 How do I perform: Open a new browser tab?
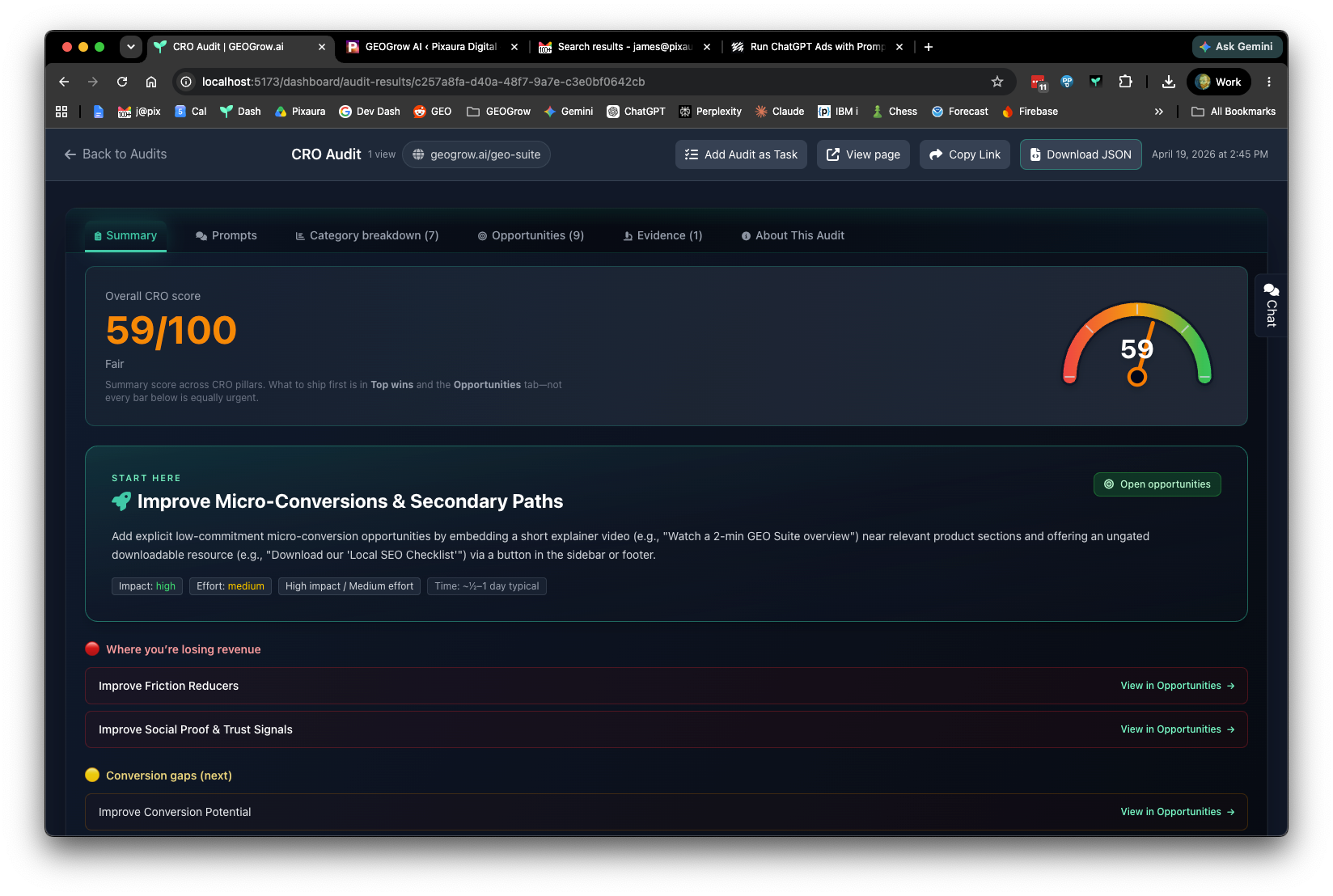(x=929, y=47)
